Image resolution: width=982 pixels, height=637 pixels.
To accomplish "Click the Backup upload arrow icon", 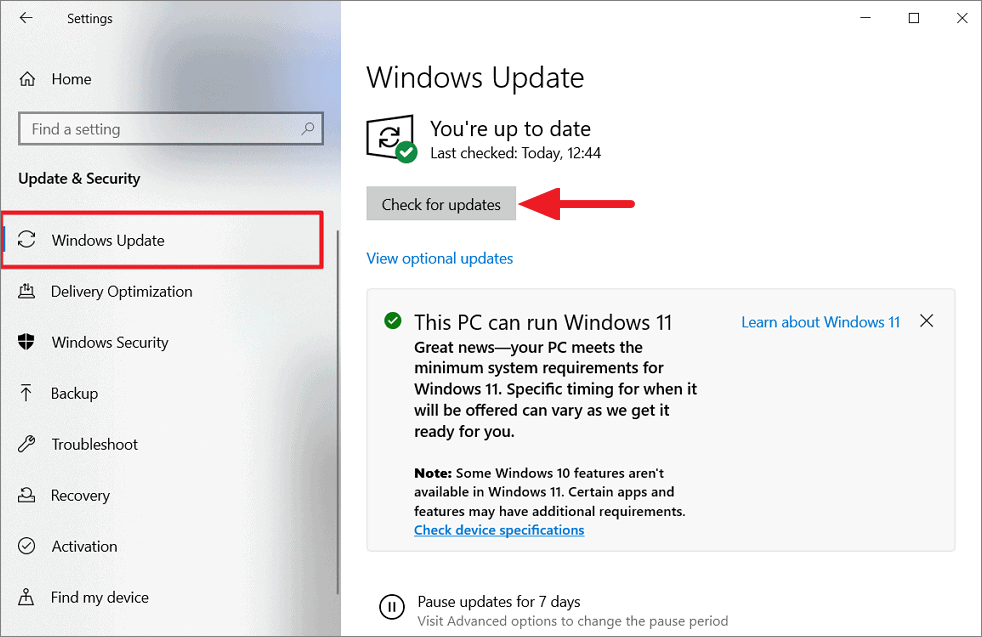I will pos(26,393).
